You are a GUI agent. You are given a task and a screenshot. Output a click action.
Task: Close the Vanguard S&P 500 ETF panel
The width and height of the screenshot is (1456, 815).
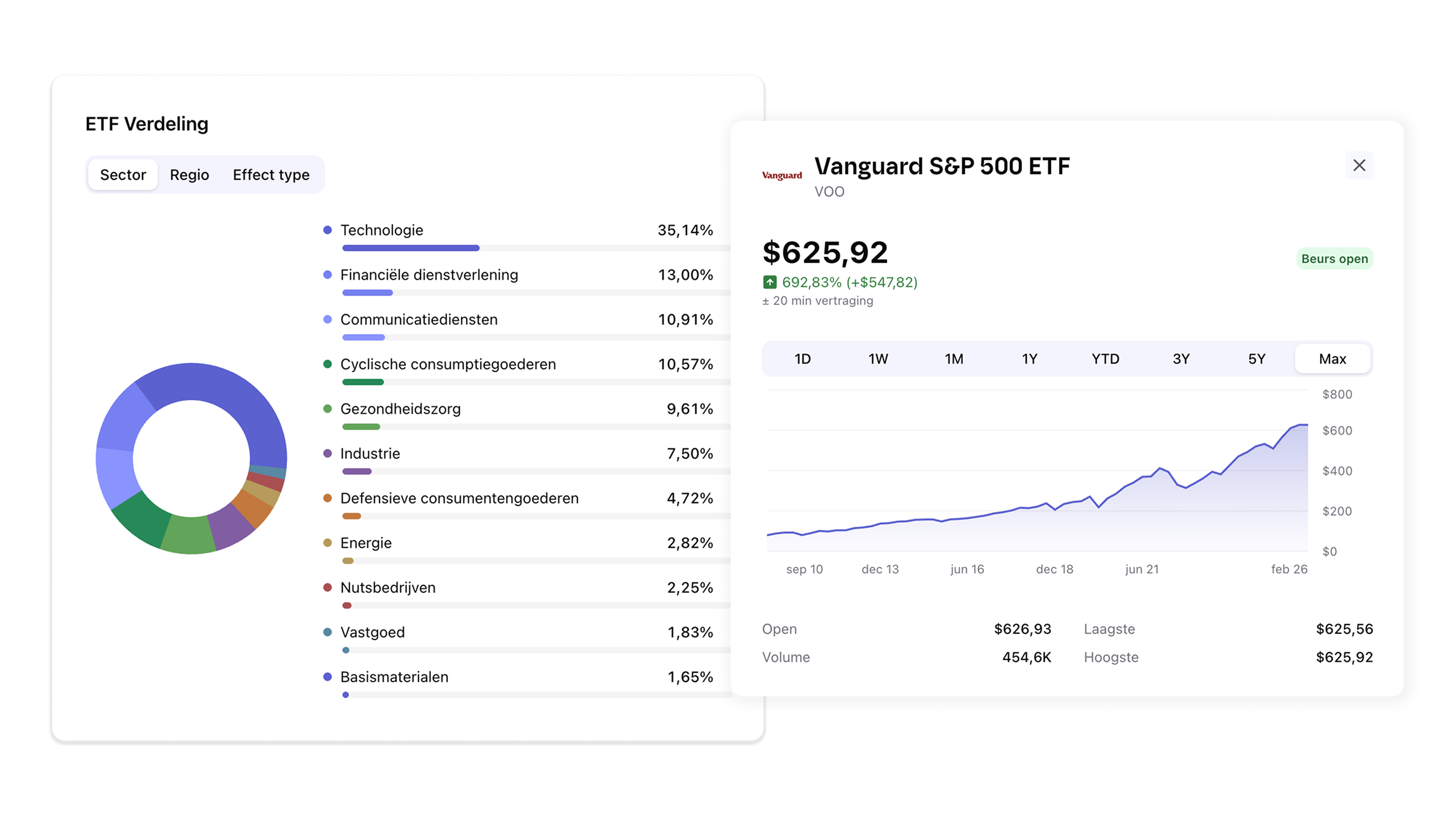pos(1359,166)
